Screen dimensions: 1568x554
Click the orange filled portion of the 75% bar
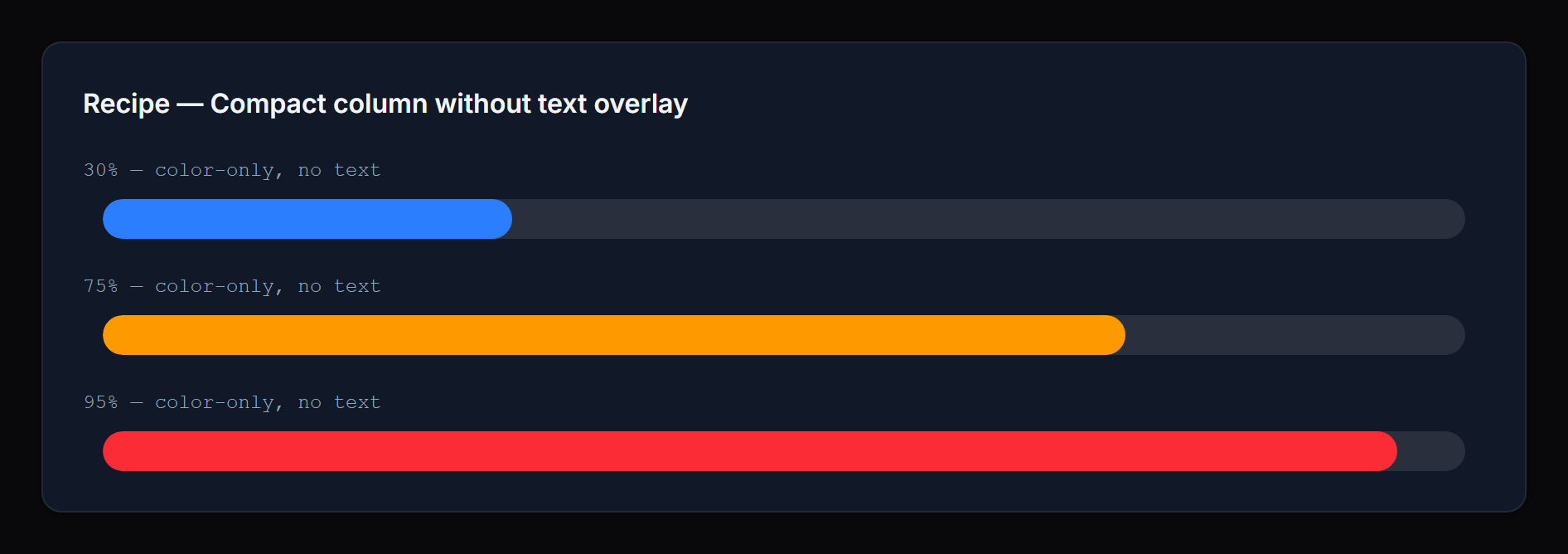[x=613, y=335]
